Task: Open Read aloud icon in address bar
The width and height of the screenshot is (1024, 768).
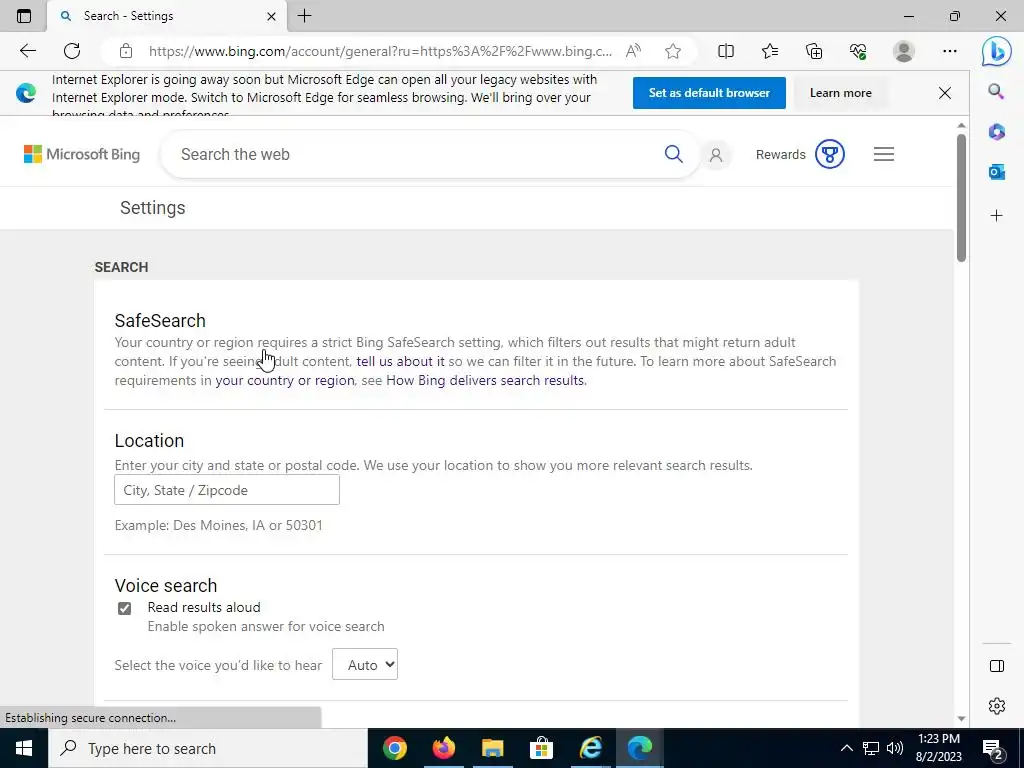Action: point(633,51)
